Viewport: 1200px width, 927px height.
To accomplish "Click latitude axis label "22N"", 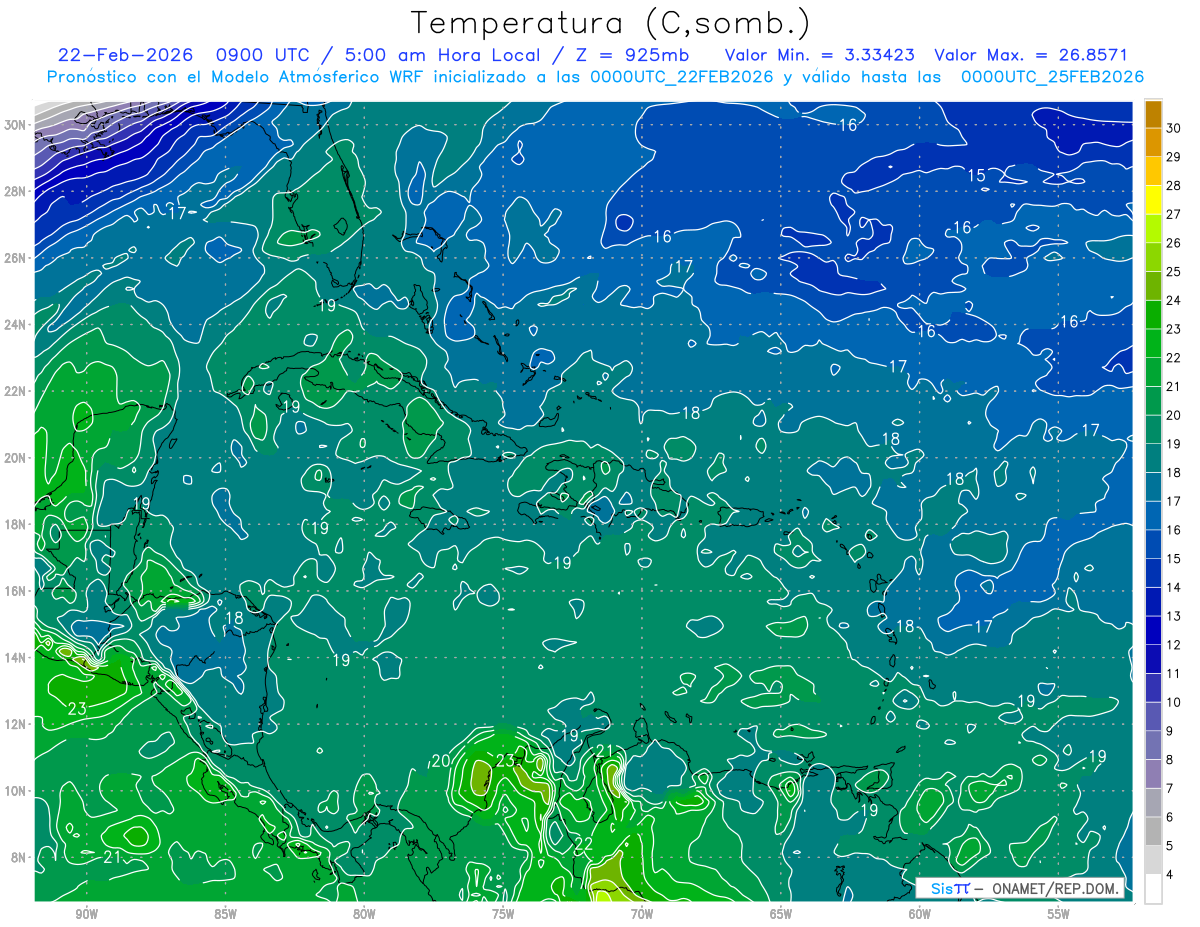I will [15, 391].
